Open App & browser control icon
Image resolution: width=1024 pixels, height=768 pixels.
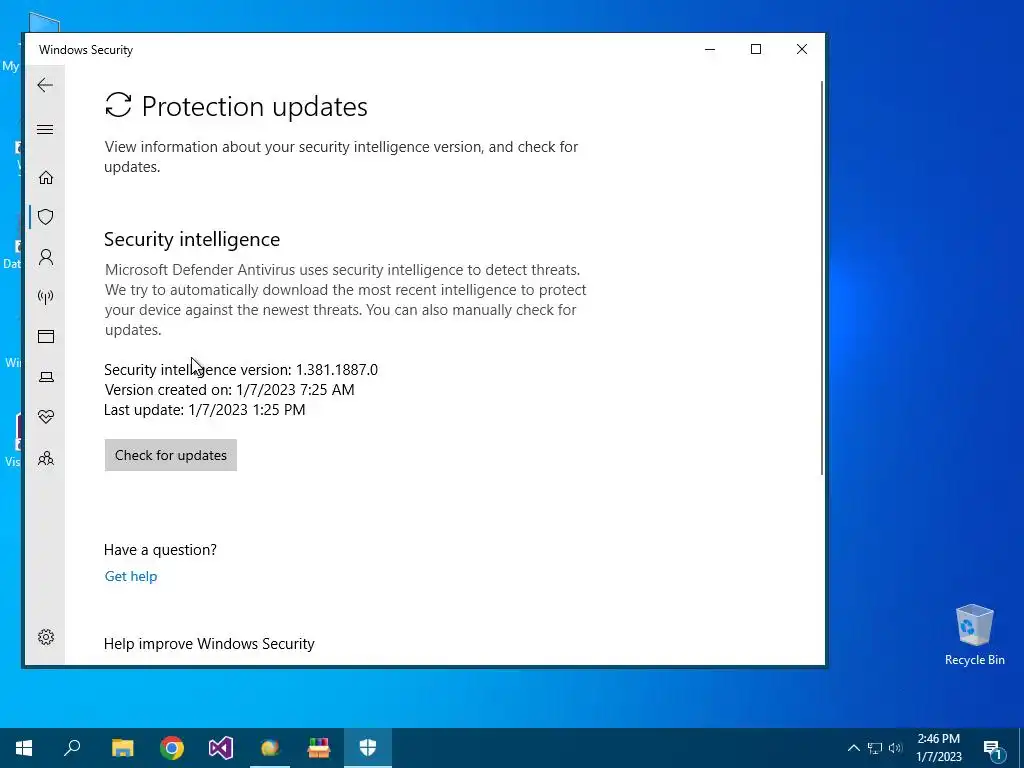tap(46, 336)
